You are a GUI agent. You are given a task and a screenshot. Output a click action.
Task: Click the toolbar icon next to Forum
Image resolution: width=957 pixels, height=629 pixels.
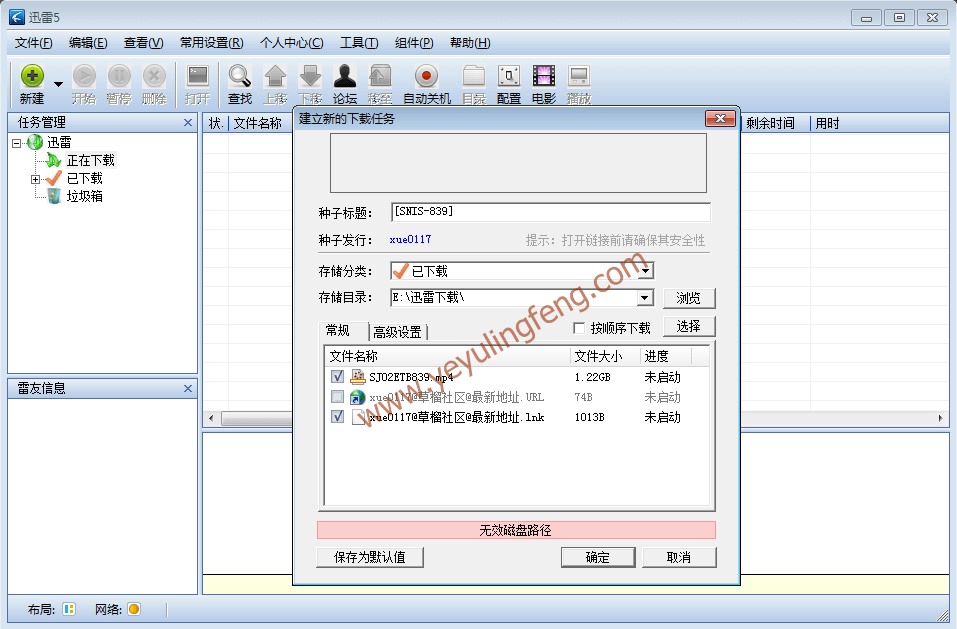380,76
